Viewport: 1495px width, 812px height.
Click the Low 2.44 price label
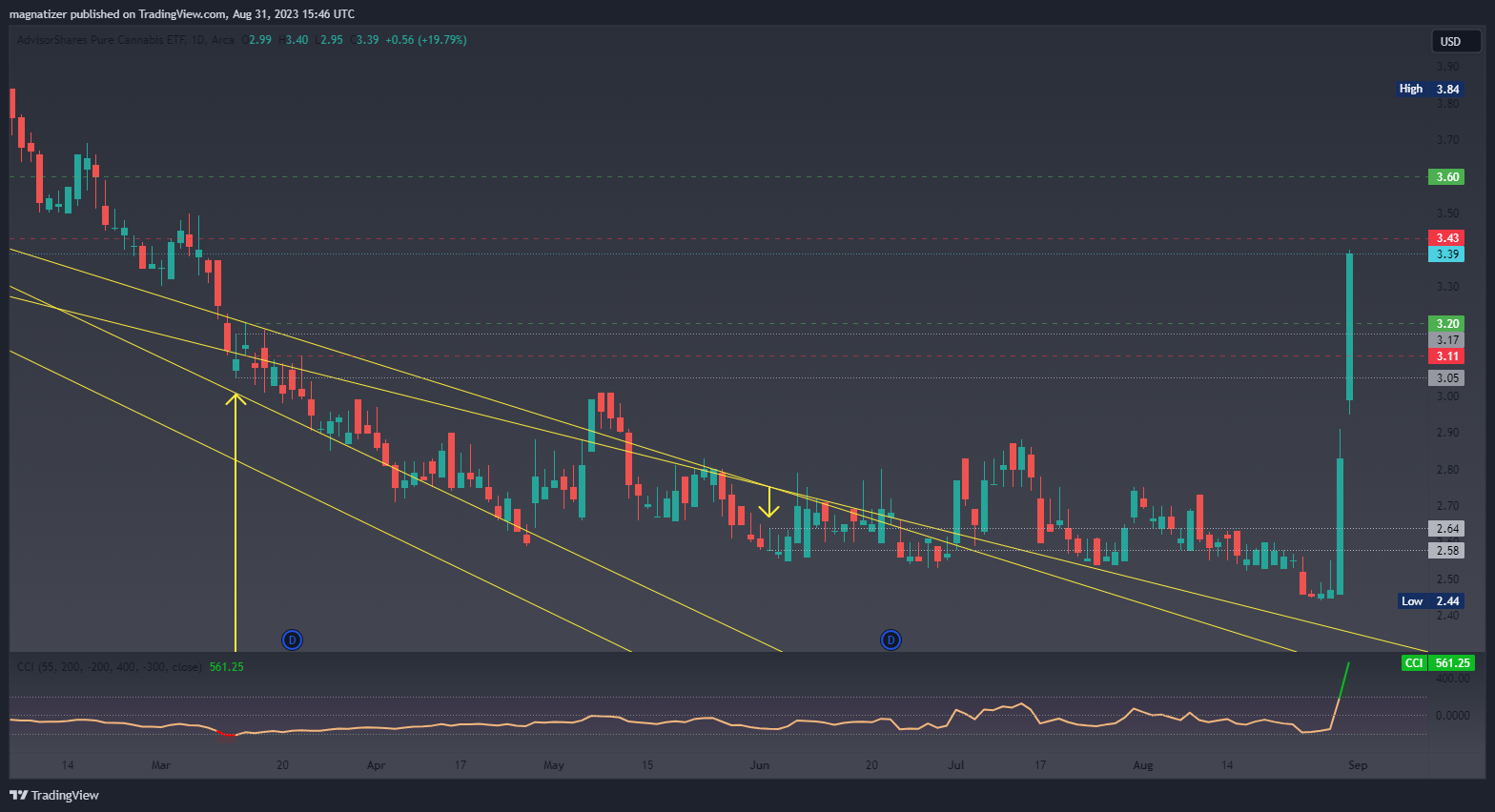point(1429,601)
